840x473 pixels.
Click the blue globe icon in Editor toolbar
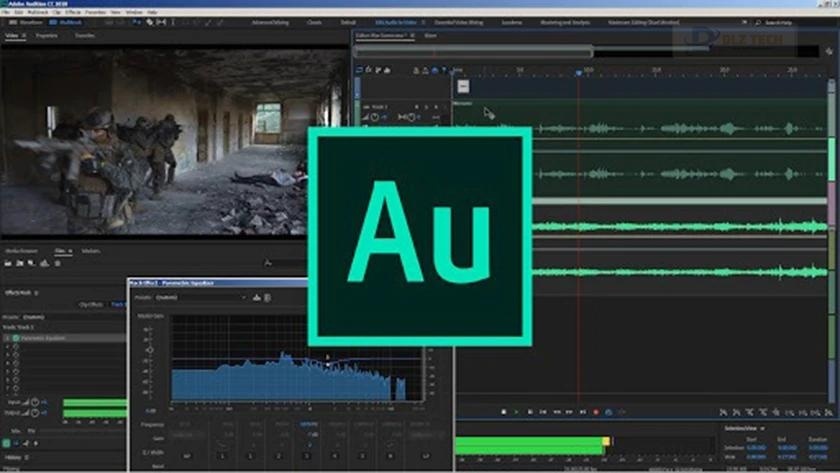point(434,70)
